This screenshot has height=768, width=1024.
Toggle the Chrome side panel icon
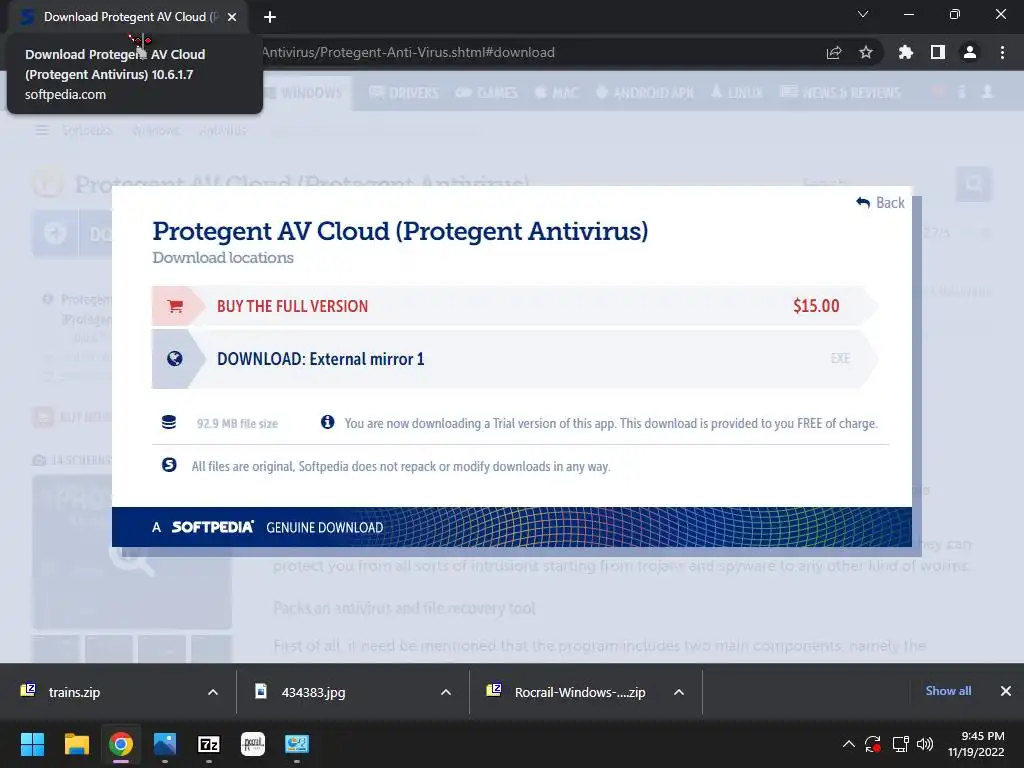[938, 52]
